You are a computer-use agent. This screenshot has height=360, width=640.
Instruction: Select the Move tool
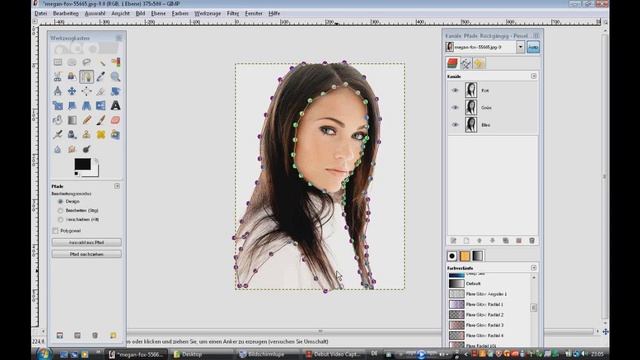[x=72, y=91]
